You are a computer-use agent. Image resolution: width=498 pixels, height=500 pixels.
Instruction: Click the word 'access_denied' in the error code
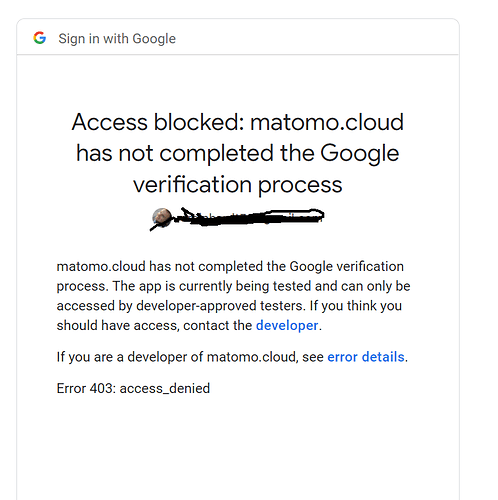click(x=165, y=389)
